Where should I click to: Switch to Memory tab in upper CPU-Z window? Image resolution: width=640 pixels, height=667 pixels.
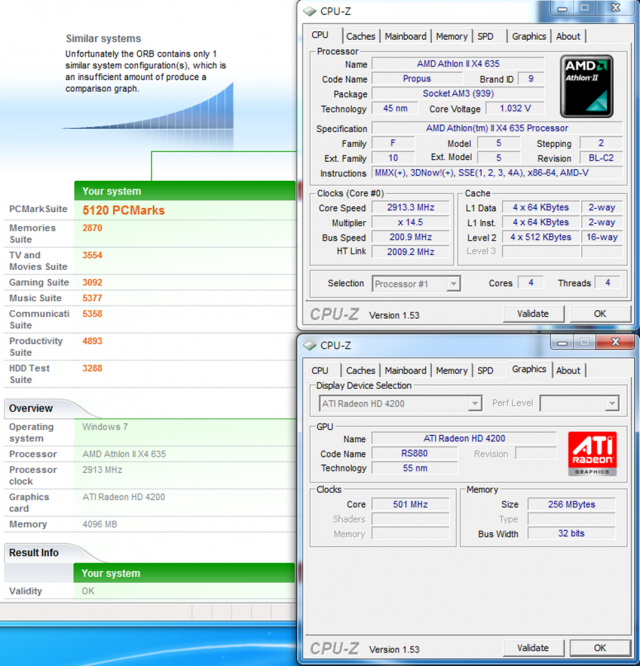click(x=452, y=37)
